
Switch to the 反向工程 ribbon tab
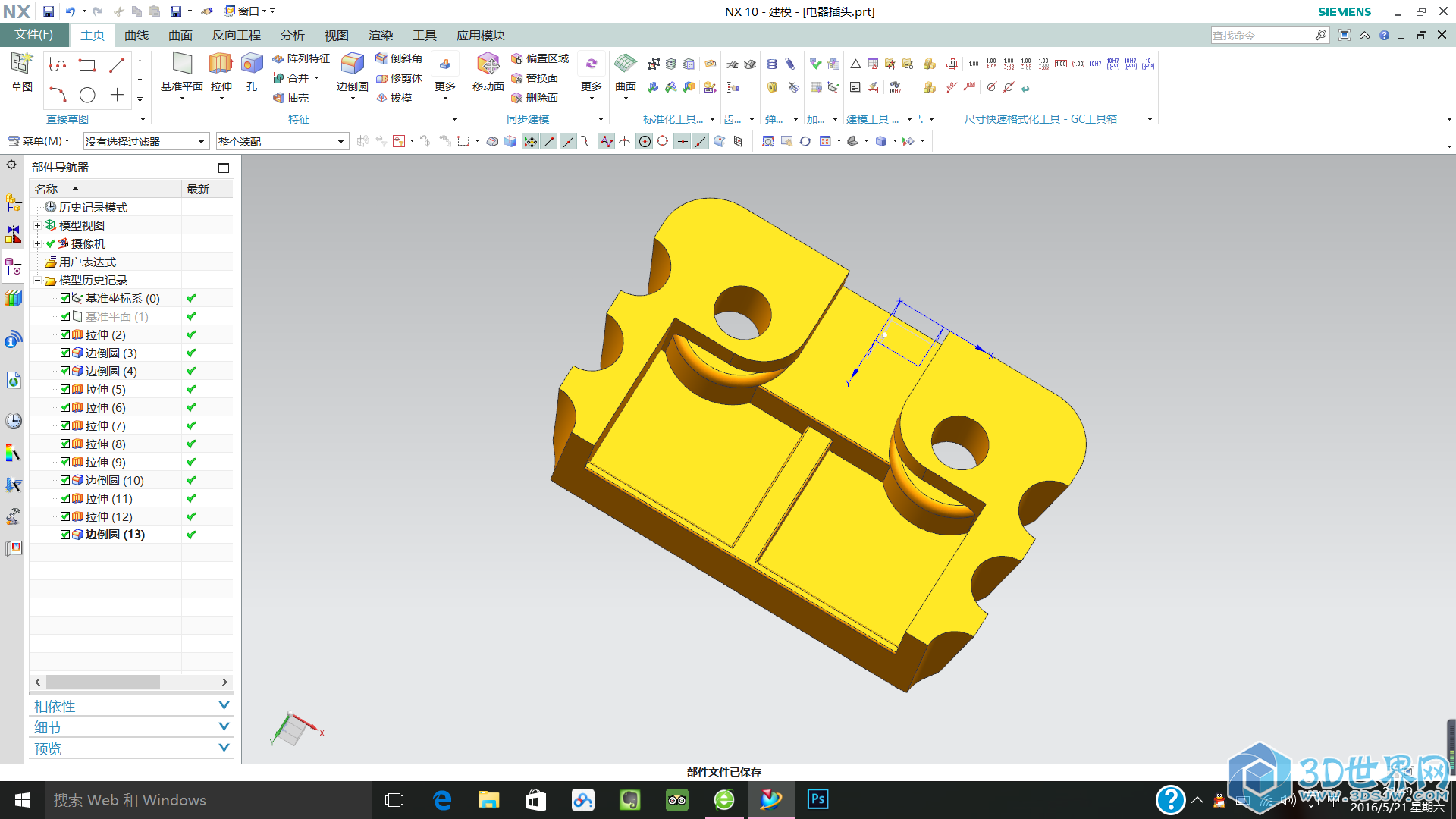pos(236,35)
